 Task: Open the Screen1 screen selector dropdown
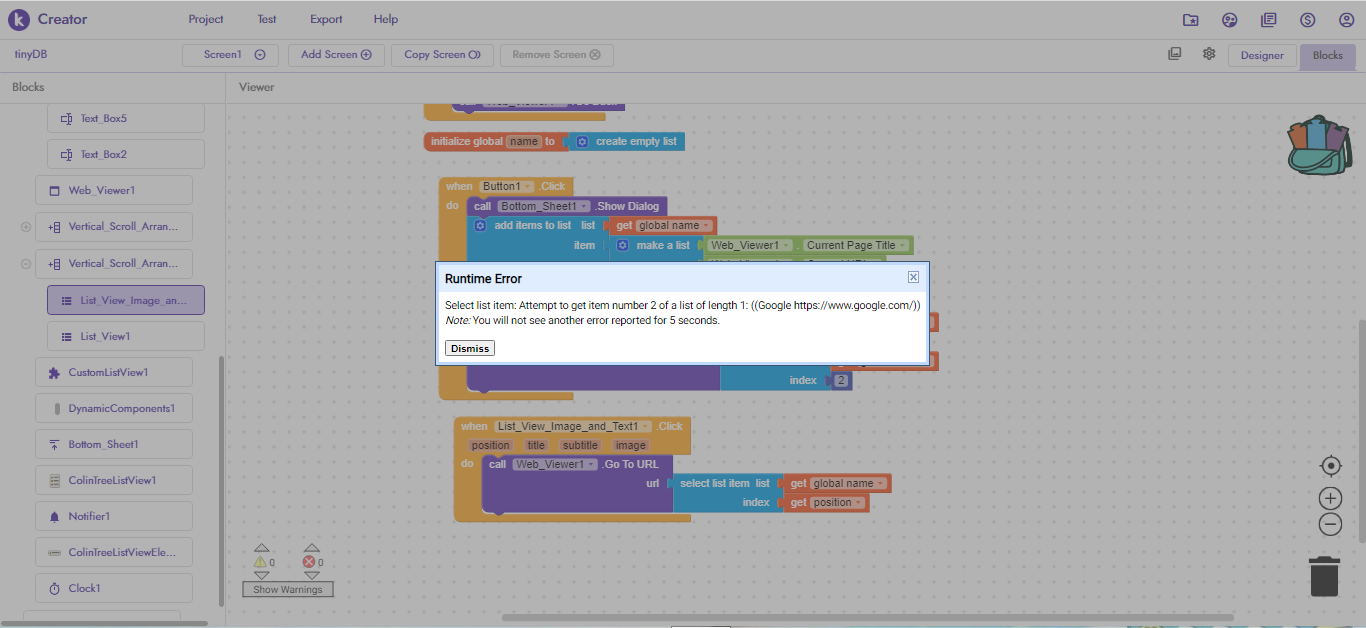pos(230,55)
